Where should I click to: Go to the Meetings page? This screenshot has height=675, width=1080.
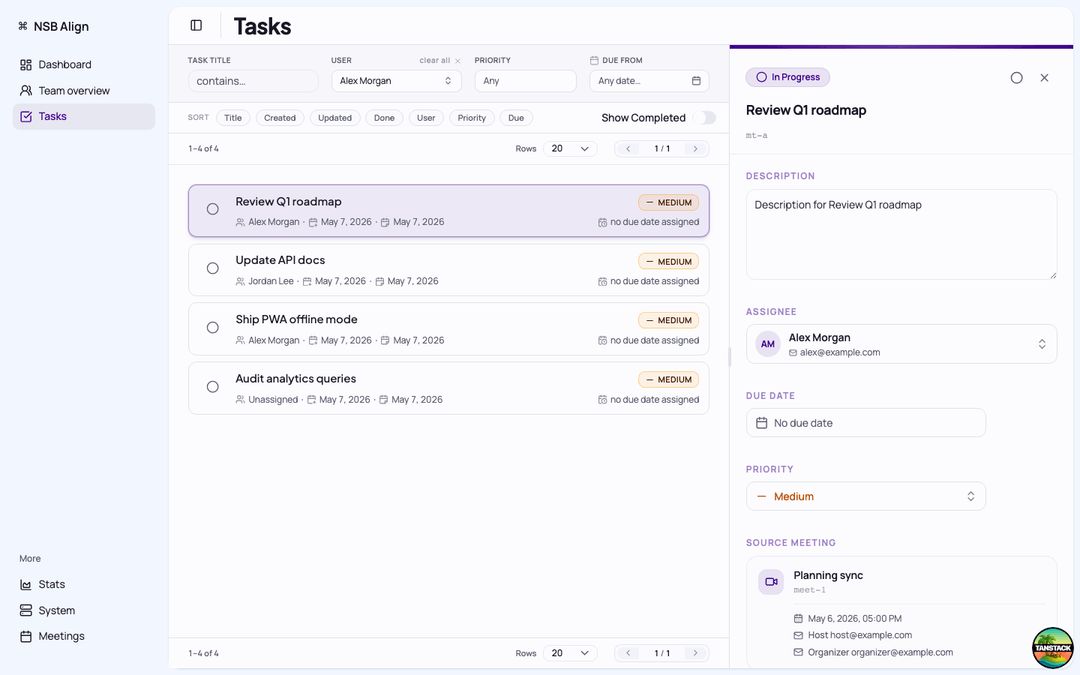(x=61, y=636)
